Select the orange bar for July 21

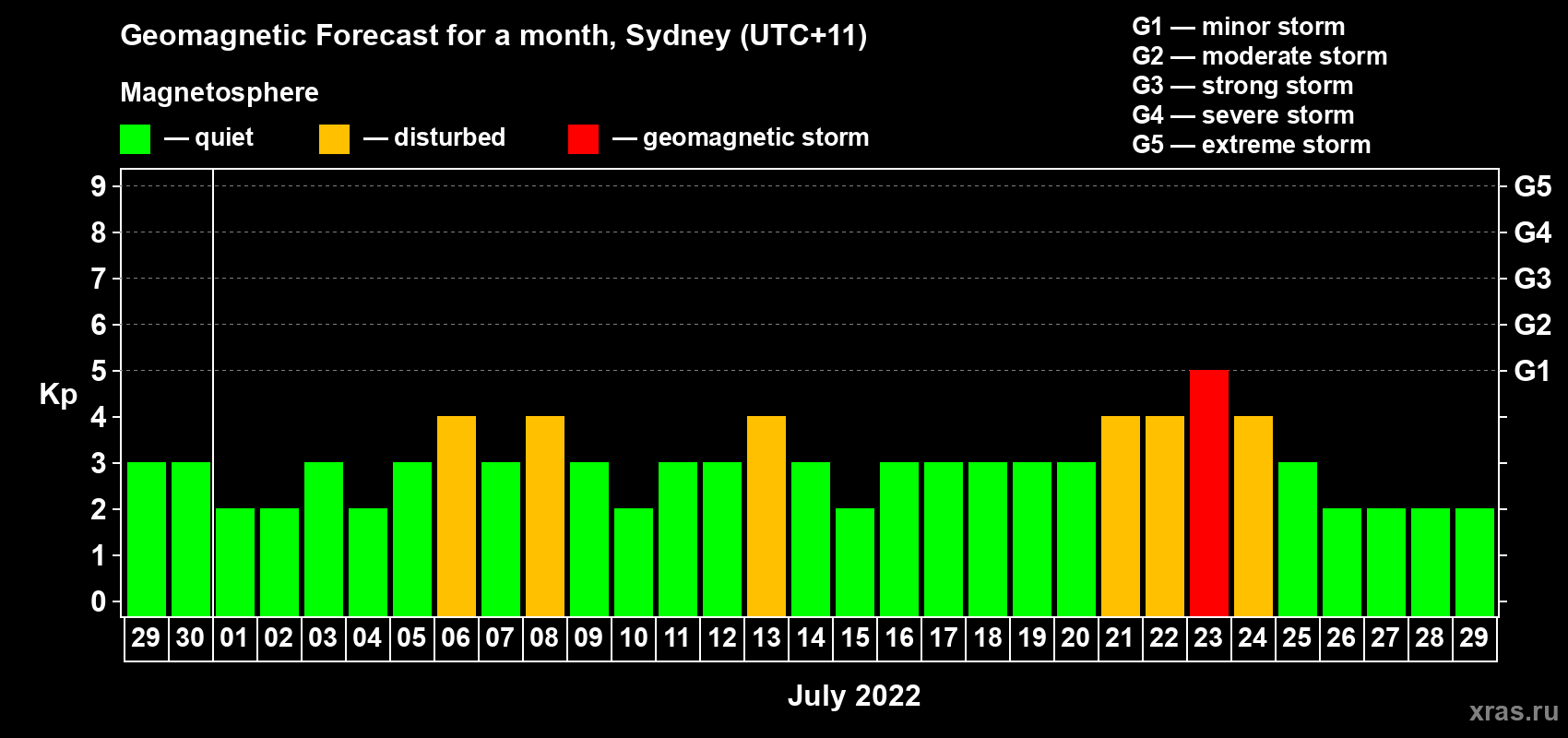(x=1121, y=516)
